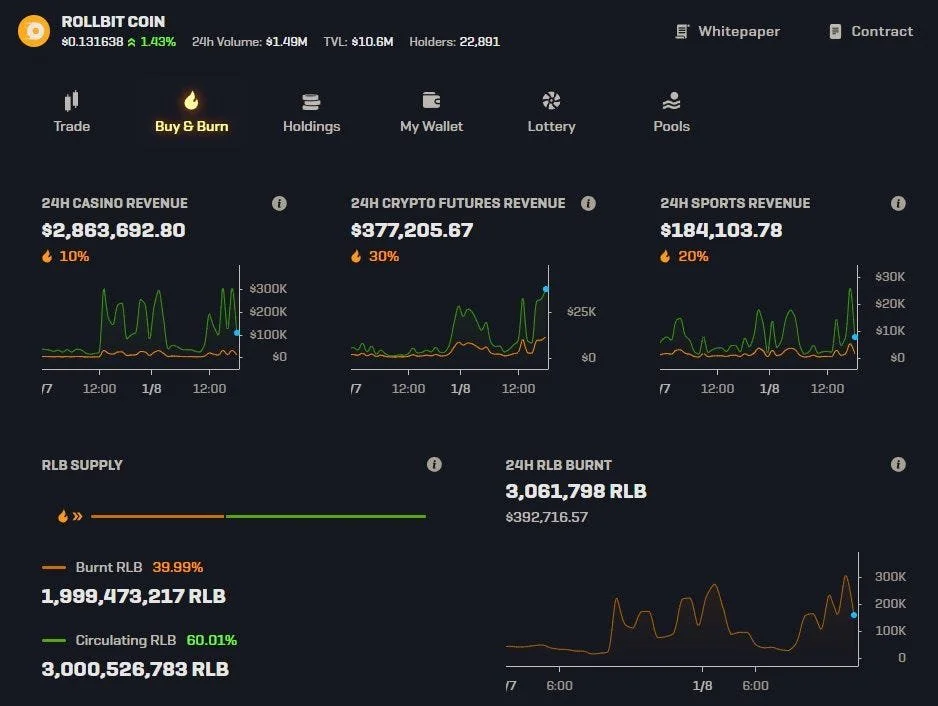Click the green price change arrow icon

(x=132, y=42)
